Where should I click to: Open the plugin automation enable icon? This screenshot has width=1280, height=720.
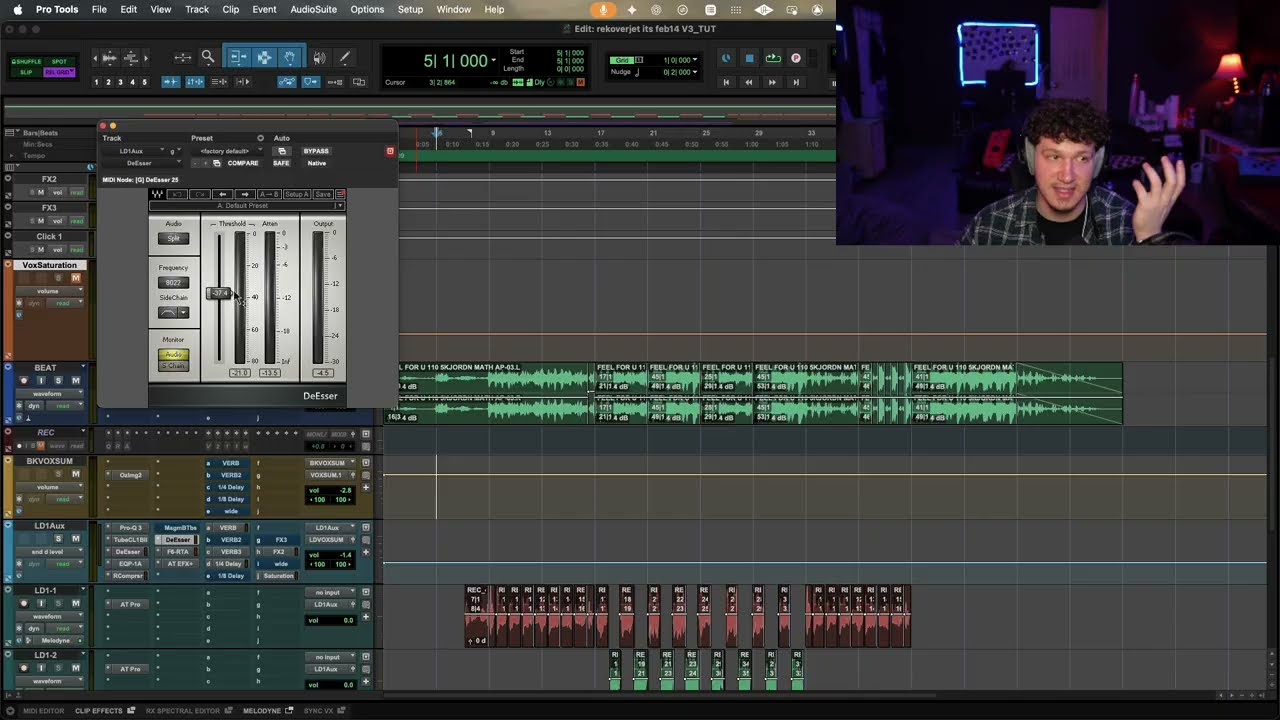click(x=282, y=151)
